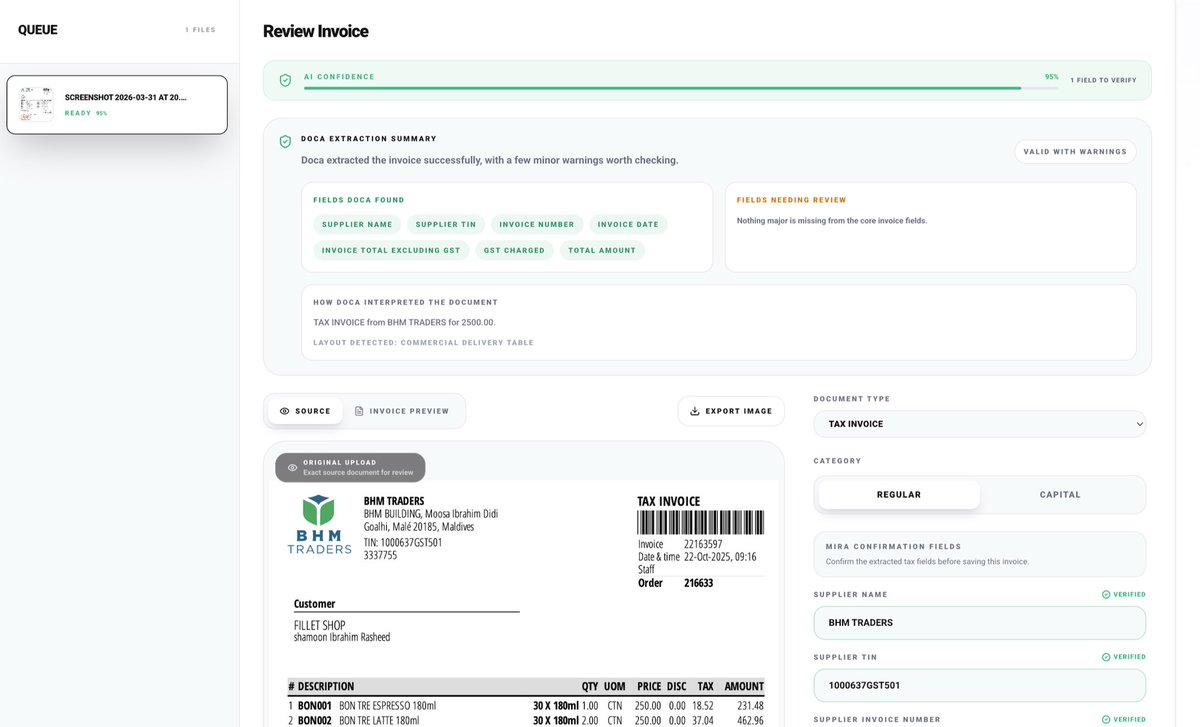
Task: Click the Fields Needing Review heading
Action: coord(792,200)
